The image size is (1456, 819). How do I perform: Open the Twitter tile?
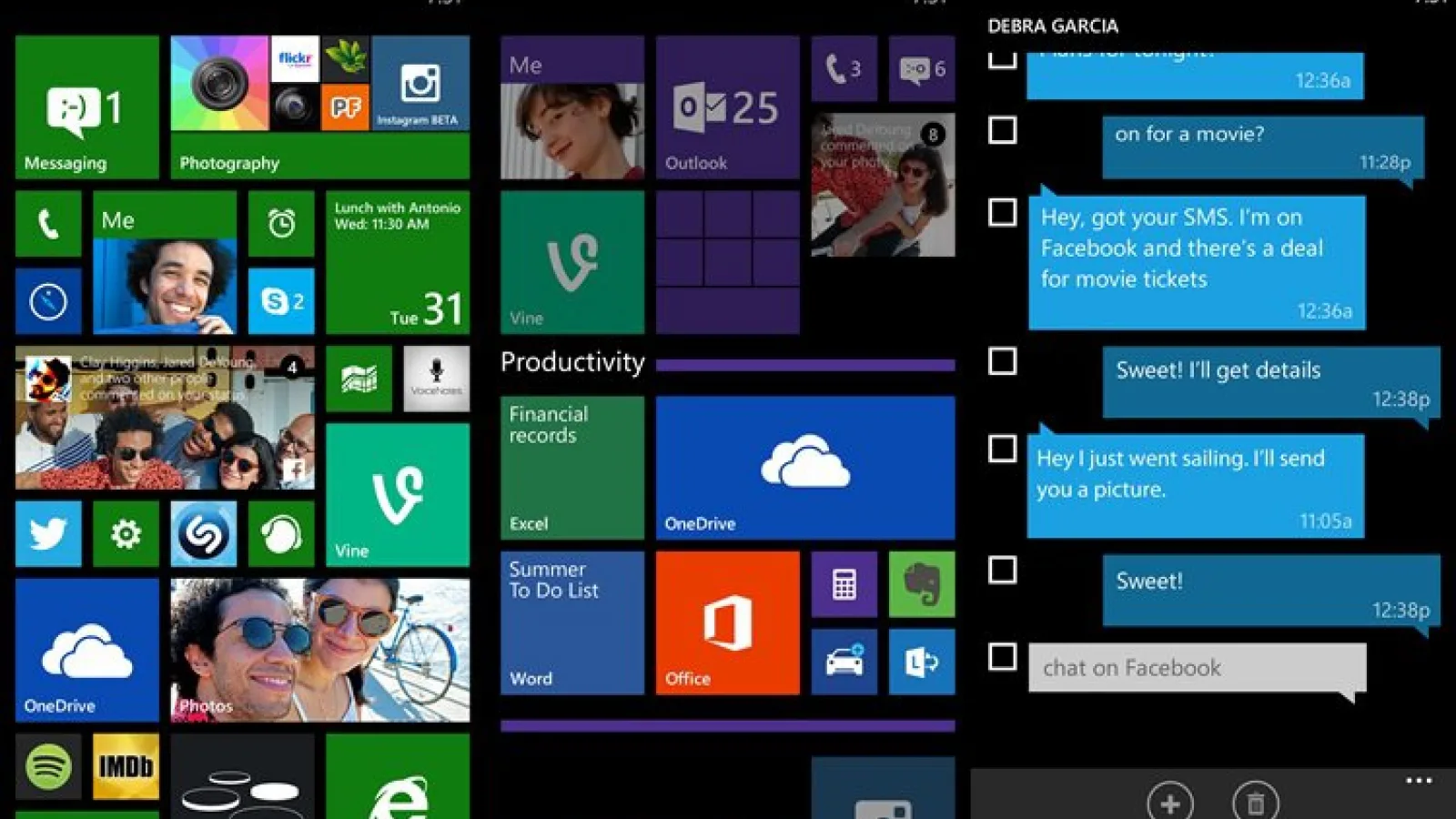(x=48, y=534)
